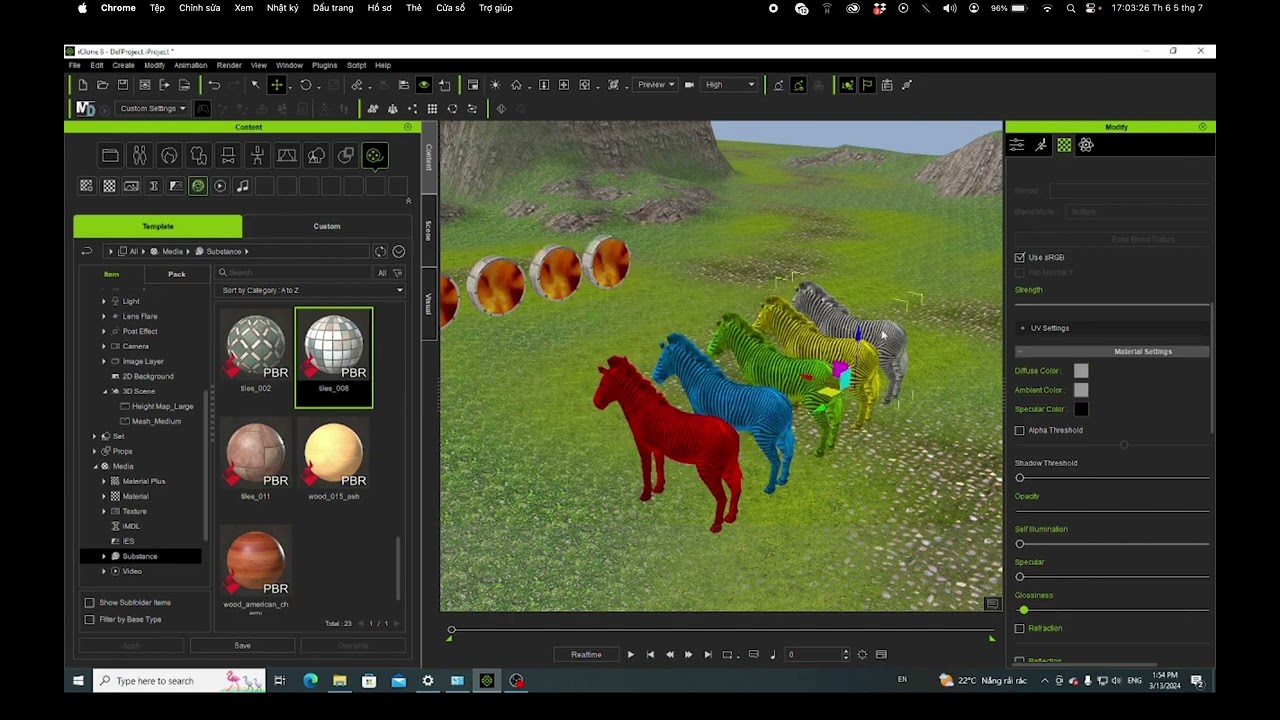
Task: Open a project using the folder icon
Action: tap(103, 85)
